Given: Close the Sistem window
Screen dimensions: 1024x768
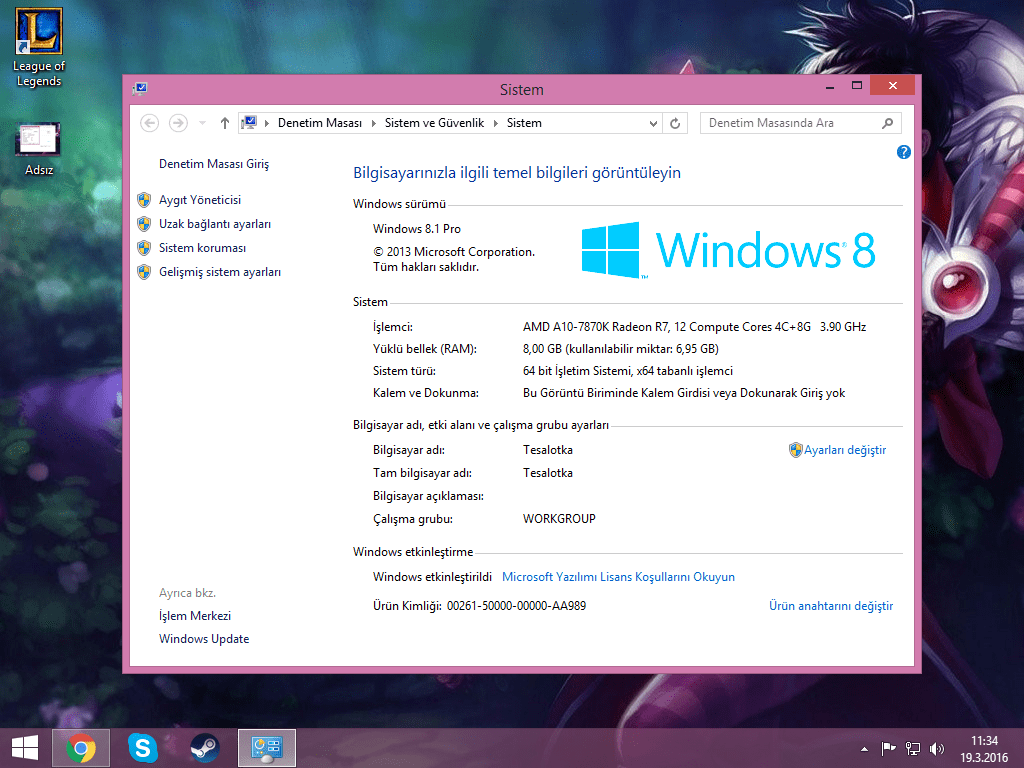Looking at the screenshot, I should click(893, 86).
